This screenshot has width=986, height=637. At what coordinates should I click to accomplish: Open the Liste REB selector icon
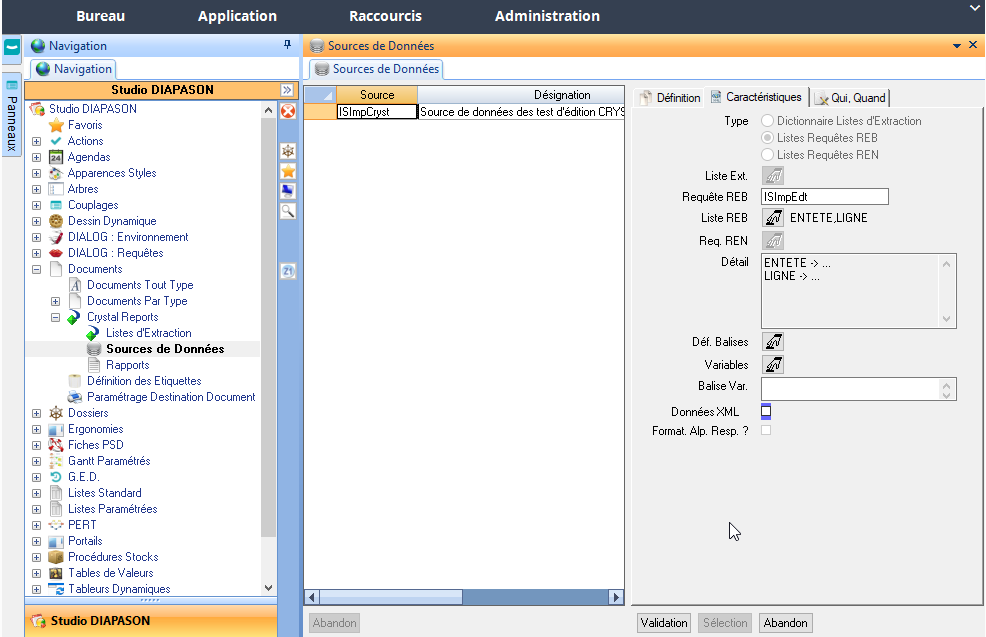point(773,217)
